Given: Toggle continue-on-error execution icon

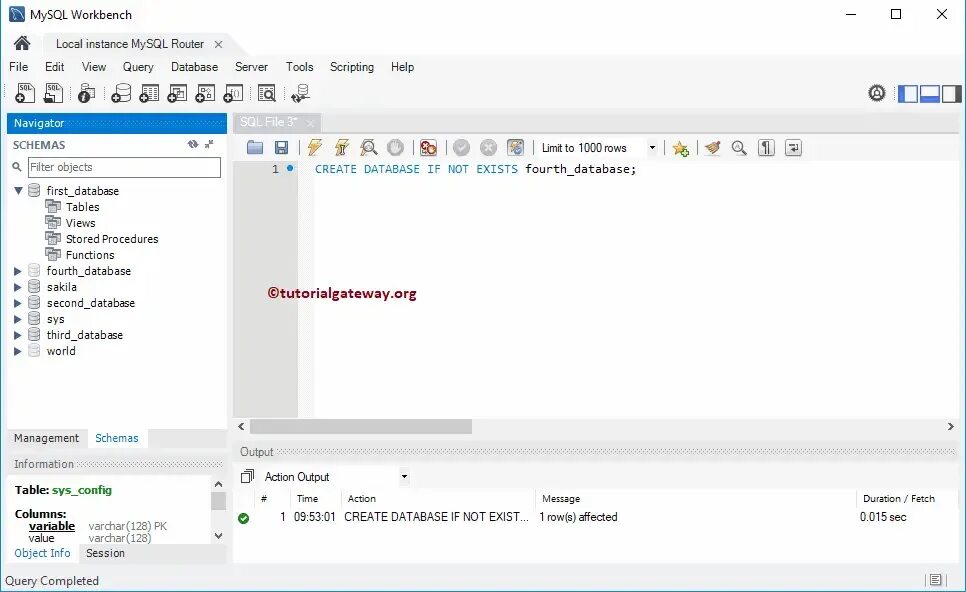Looking at the screenshot, I should click(428, 147).
